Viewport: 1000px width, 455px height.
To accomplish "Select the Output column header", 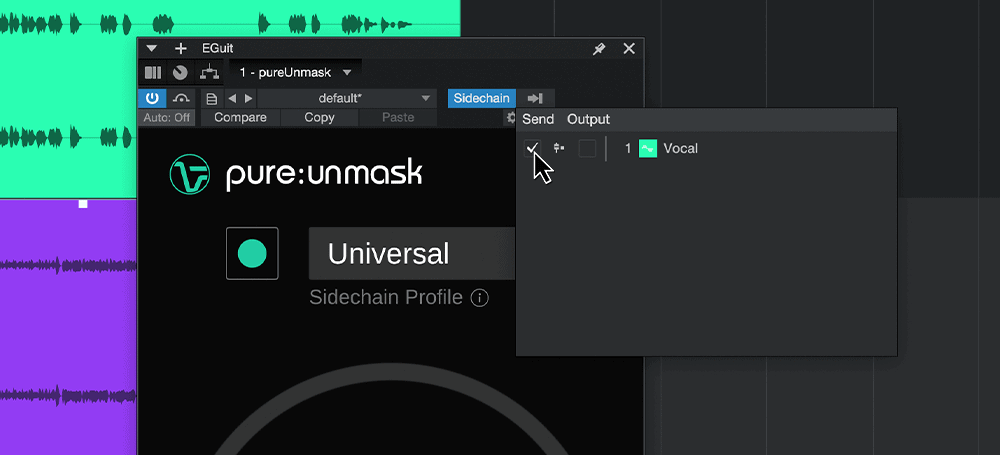I will click(589, 119).
